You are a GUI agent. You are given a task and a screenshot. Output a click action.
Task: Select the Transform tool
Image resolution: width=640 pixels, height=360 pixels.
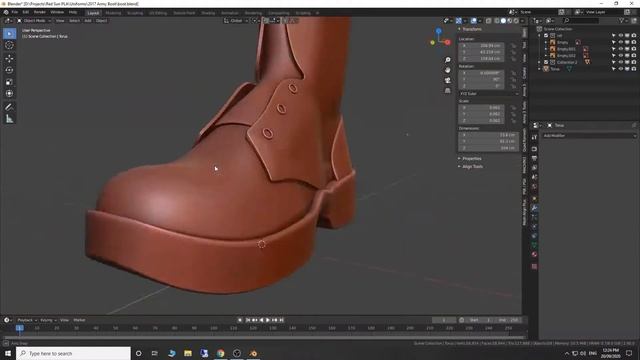9,94
